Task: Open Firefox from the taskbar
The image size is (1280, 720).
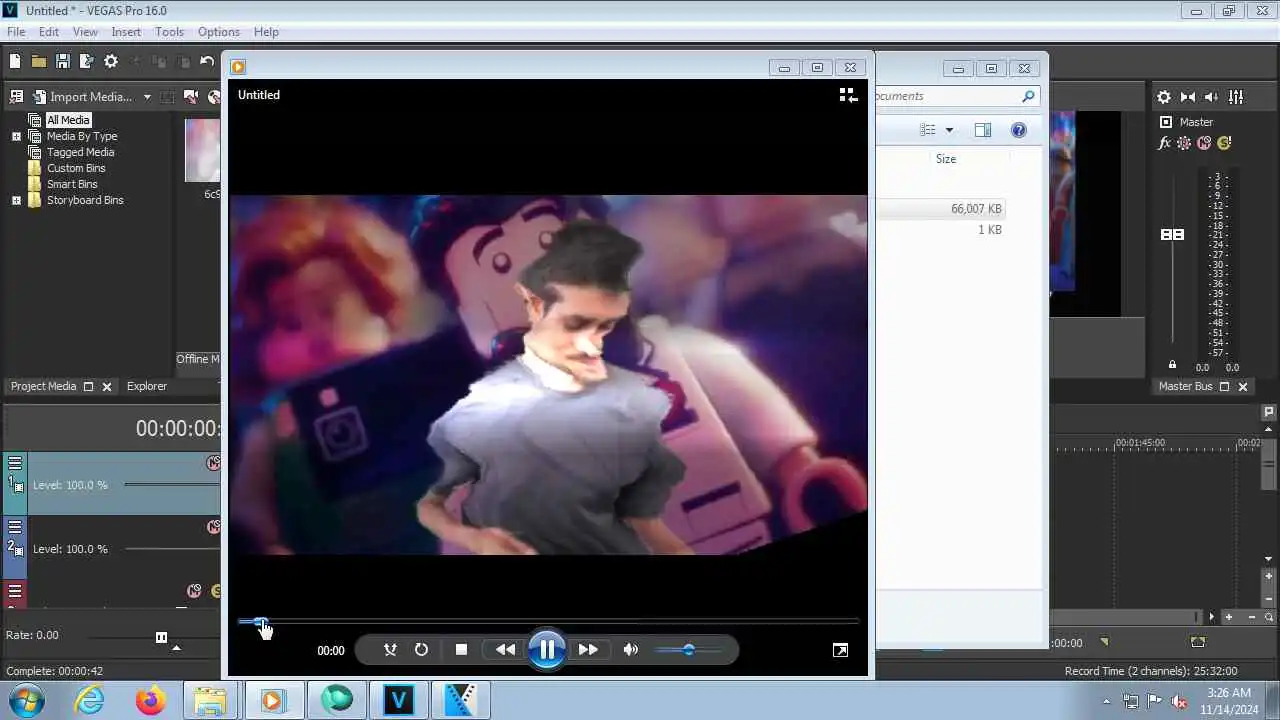Action: point(151,701)
